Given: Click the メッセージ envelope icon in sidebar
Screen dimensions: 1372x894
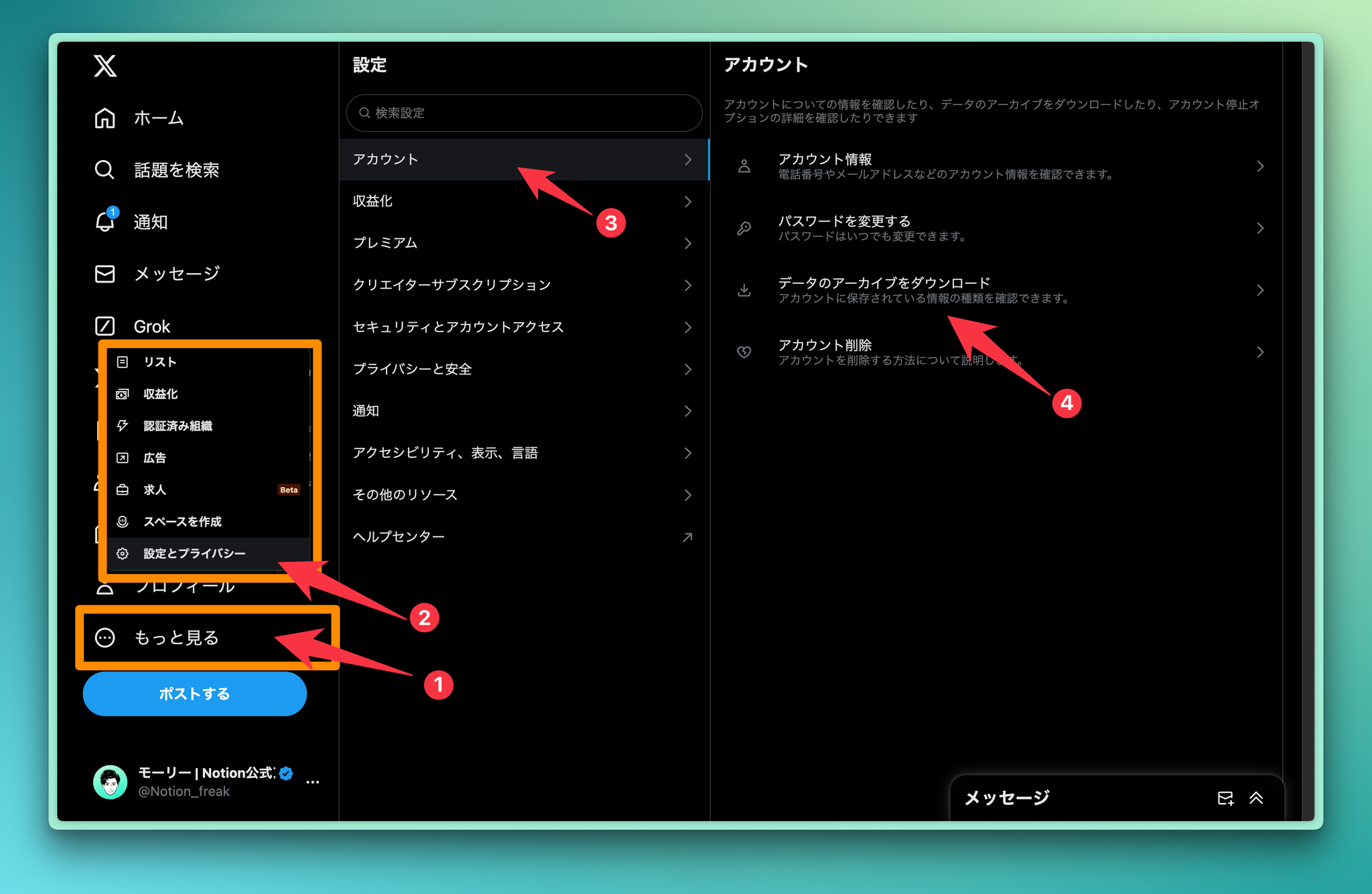Looking at the screenshot, I should coord(105,274).
